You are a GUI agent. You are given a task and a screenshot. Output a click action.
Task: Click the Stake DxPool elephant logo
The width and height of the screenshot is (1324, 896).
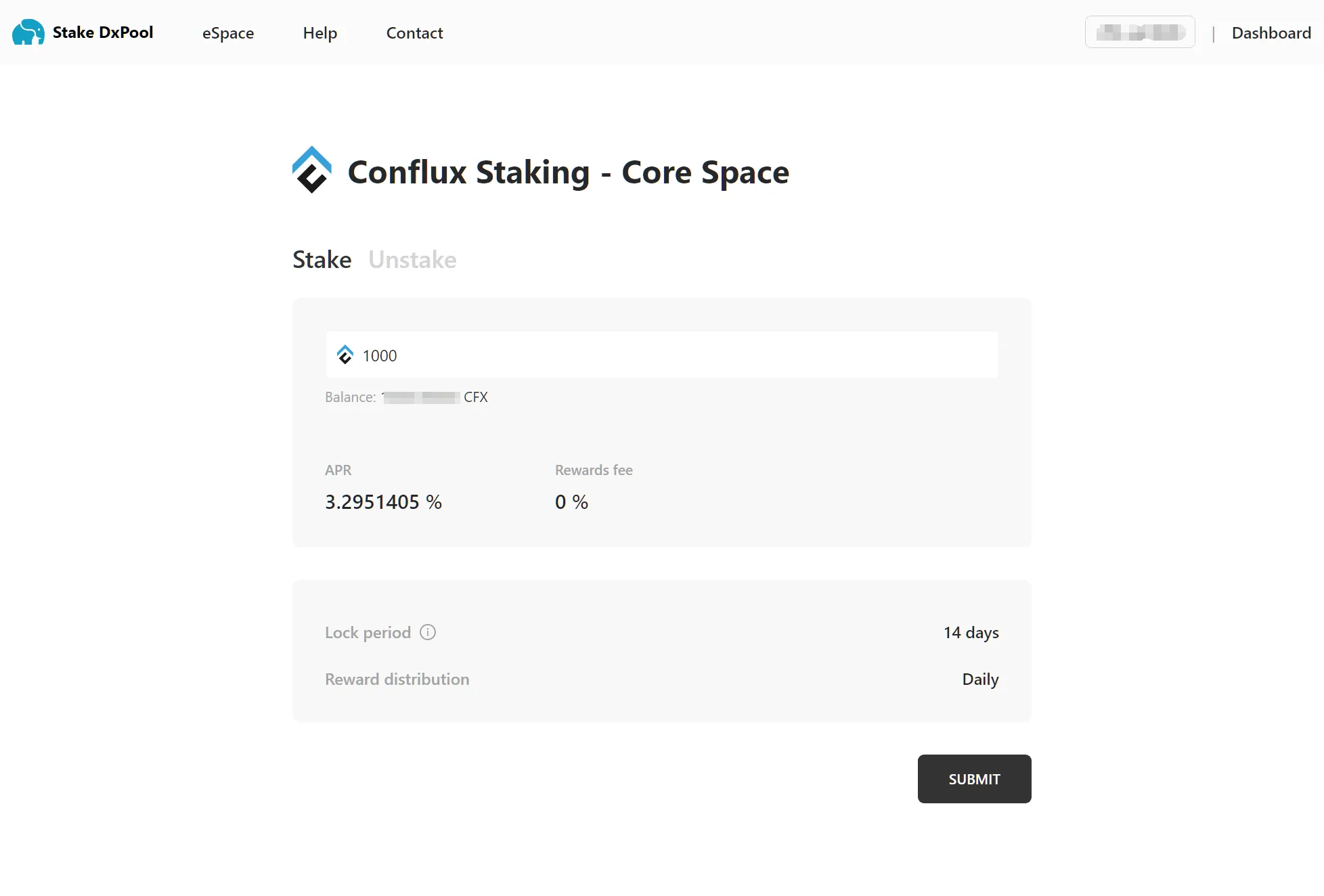click(x=28, y=32)
